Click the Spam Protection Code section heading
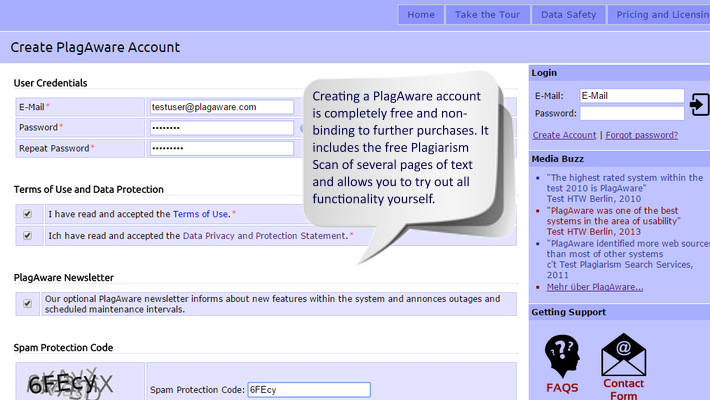710x400 pixels. [x=63, y=347]
